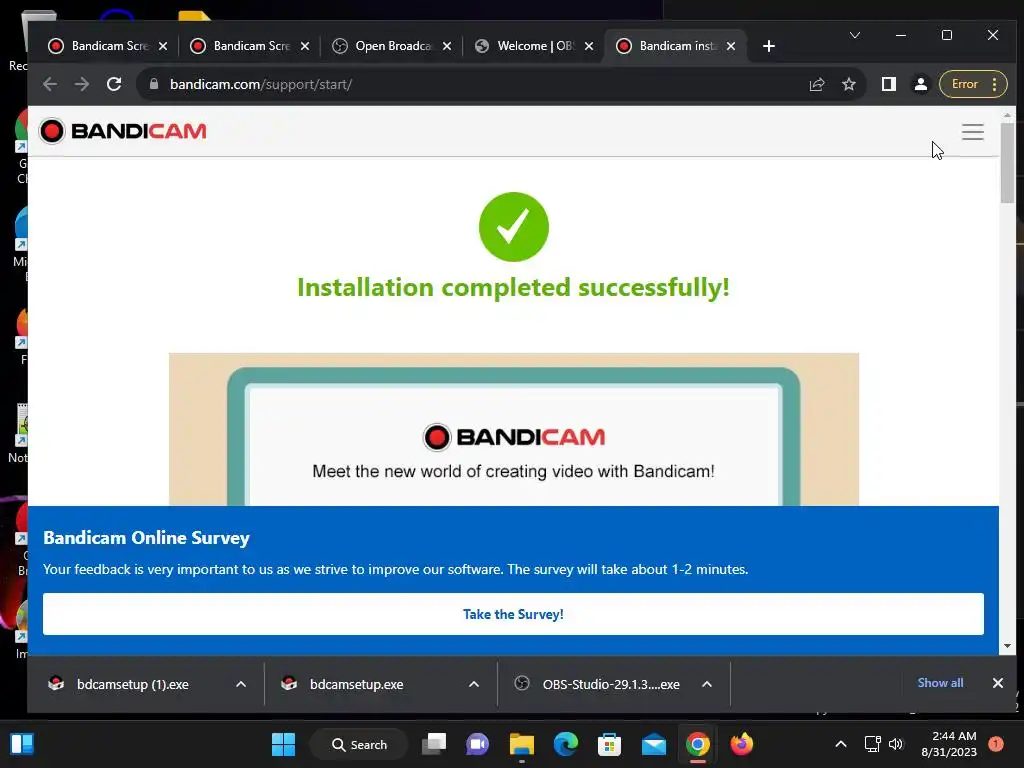Switch to Welcome | OBS tab
This screenshot has height=768, width=1024.
(x=534, y=46)
